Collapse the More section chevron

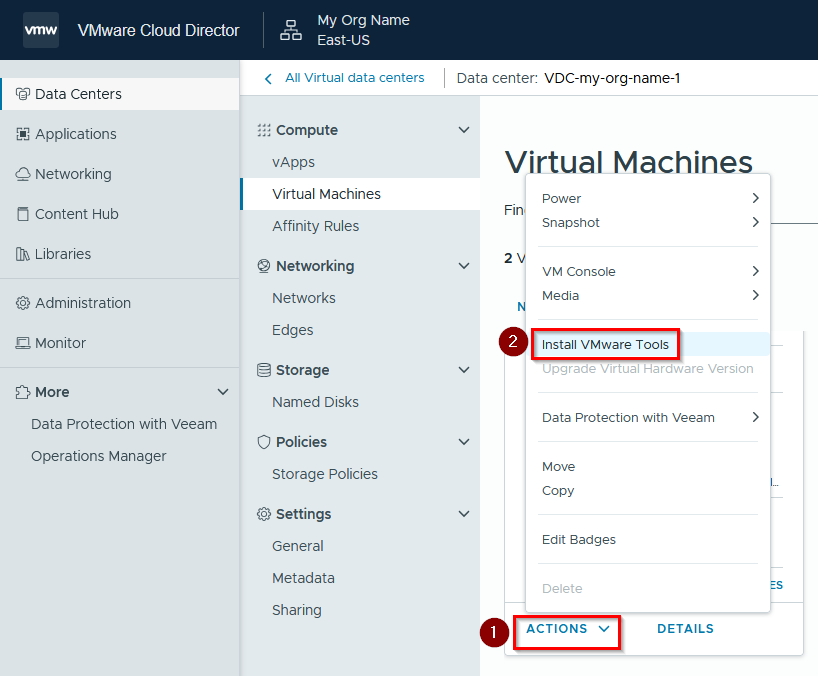click(x=223, y=392)
